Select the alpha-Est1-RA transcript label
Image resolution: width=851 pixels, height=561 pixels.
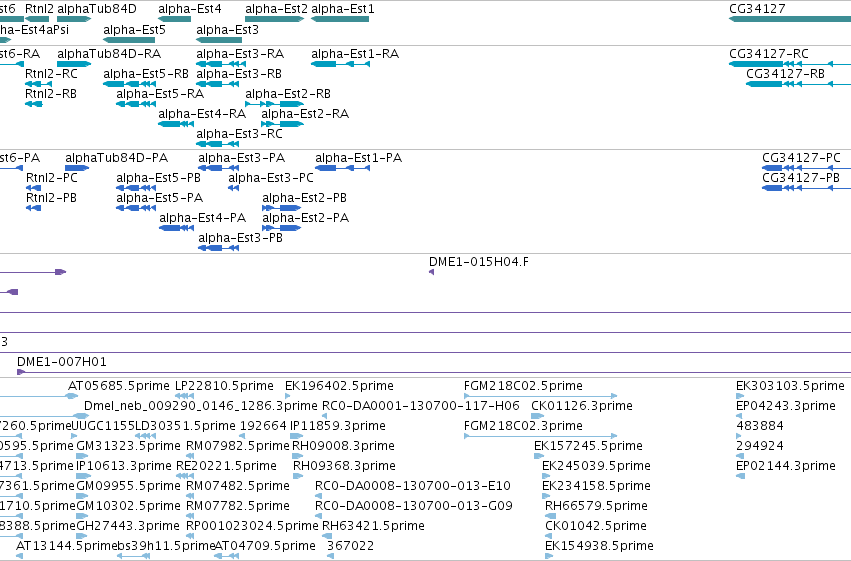pos(355,54)
